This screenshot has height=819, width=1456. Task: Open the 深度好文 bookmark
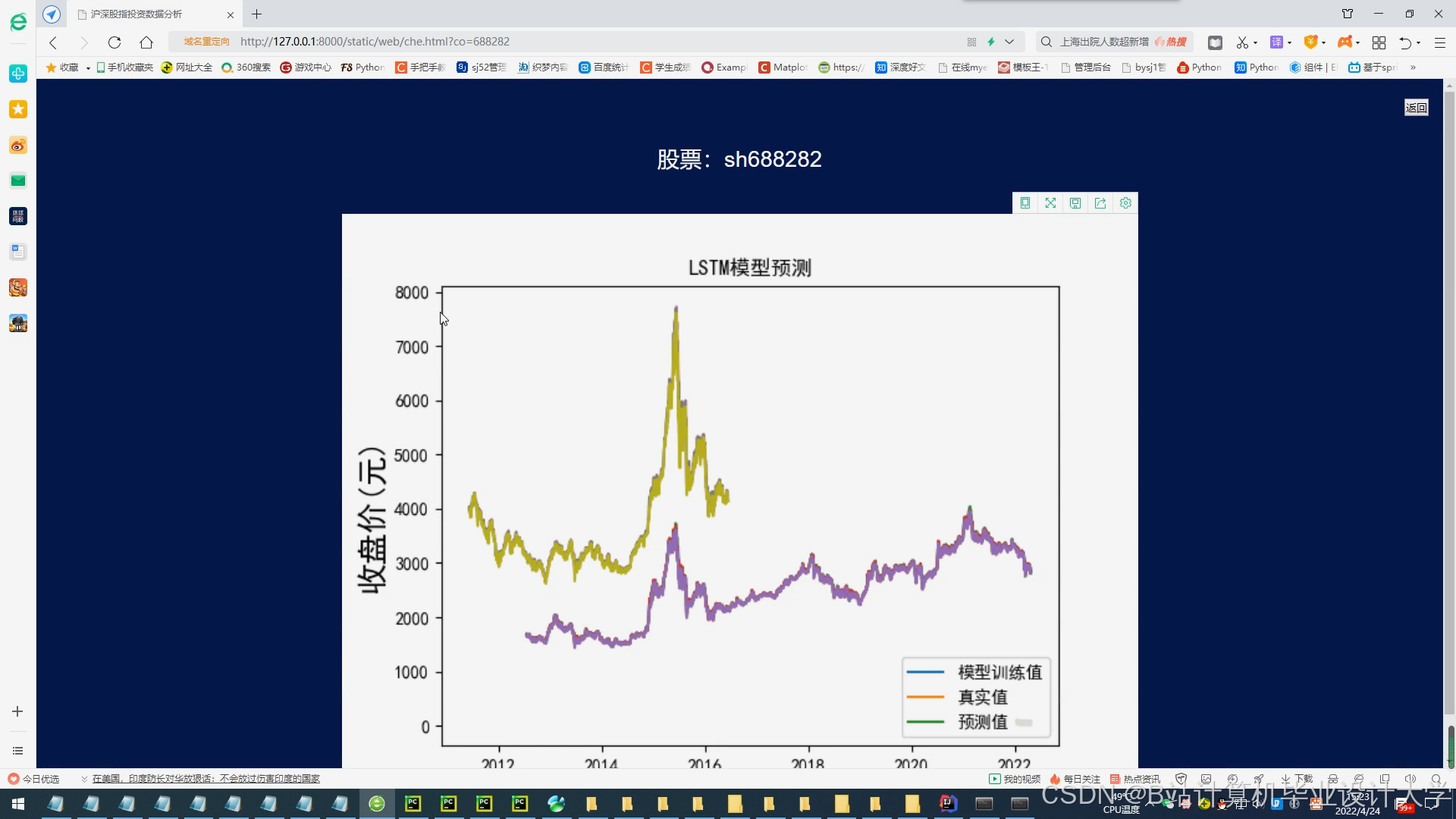(x=901, y=67)
